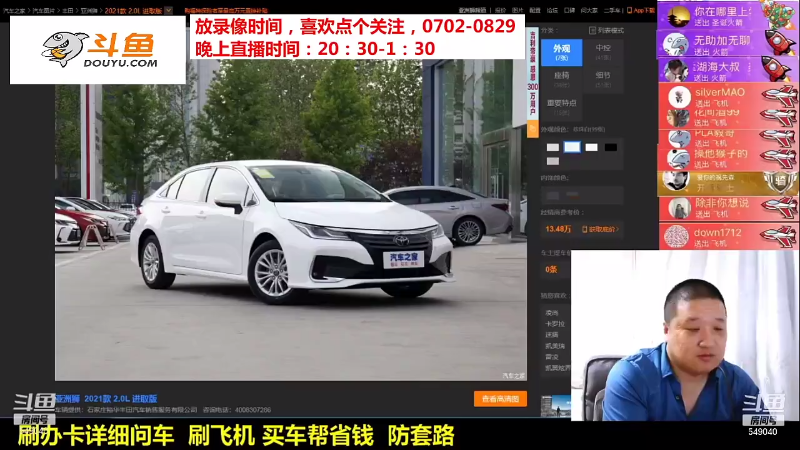Image resolution: width=800 pixels, height=450 pixels.
Task: Open the 口碑 top nav link
Action: point(569,10)
